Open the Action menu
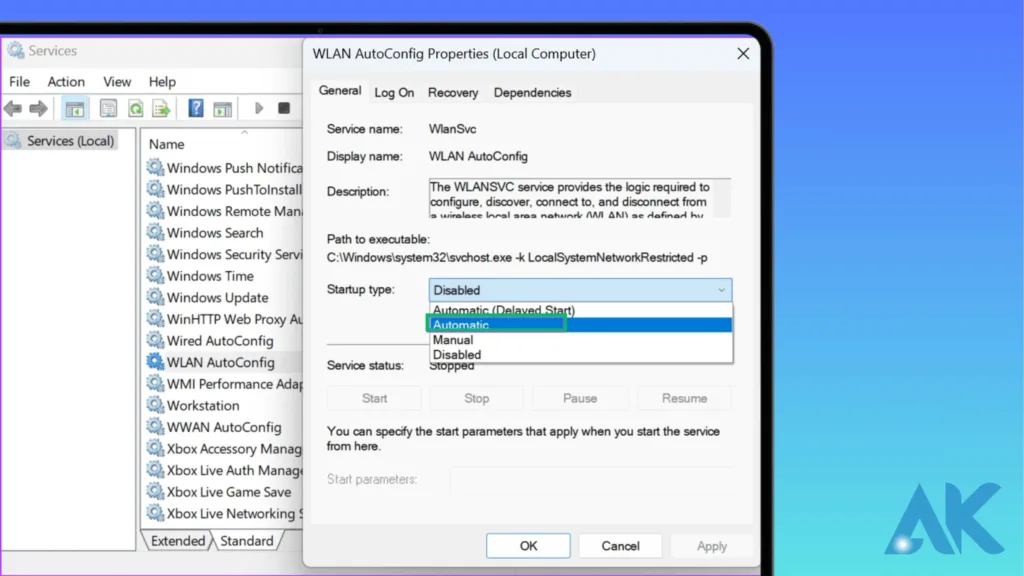 pyautogui.click(x=66, y=82)
